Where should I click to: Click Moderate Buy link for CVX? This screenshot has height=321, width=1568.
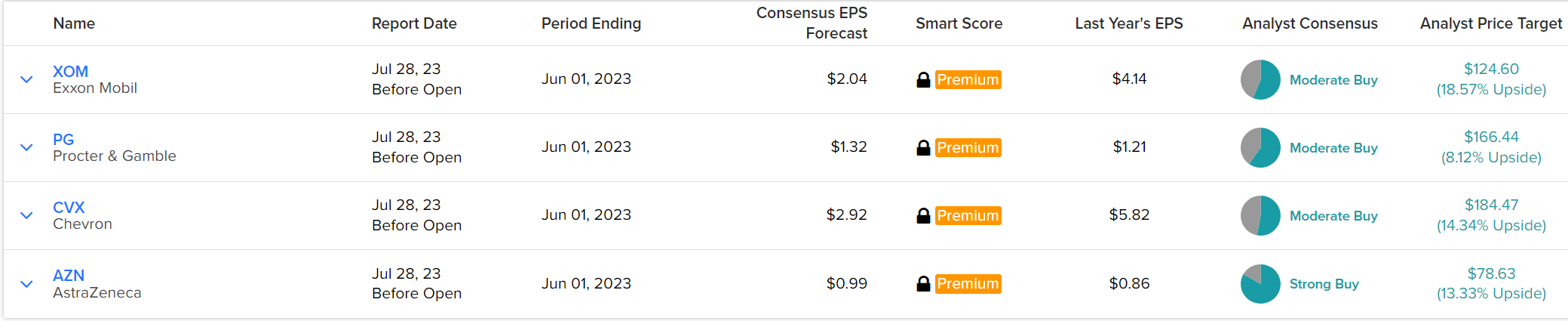tap(1333, 215)
